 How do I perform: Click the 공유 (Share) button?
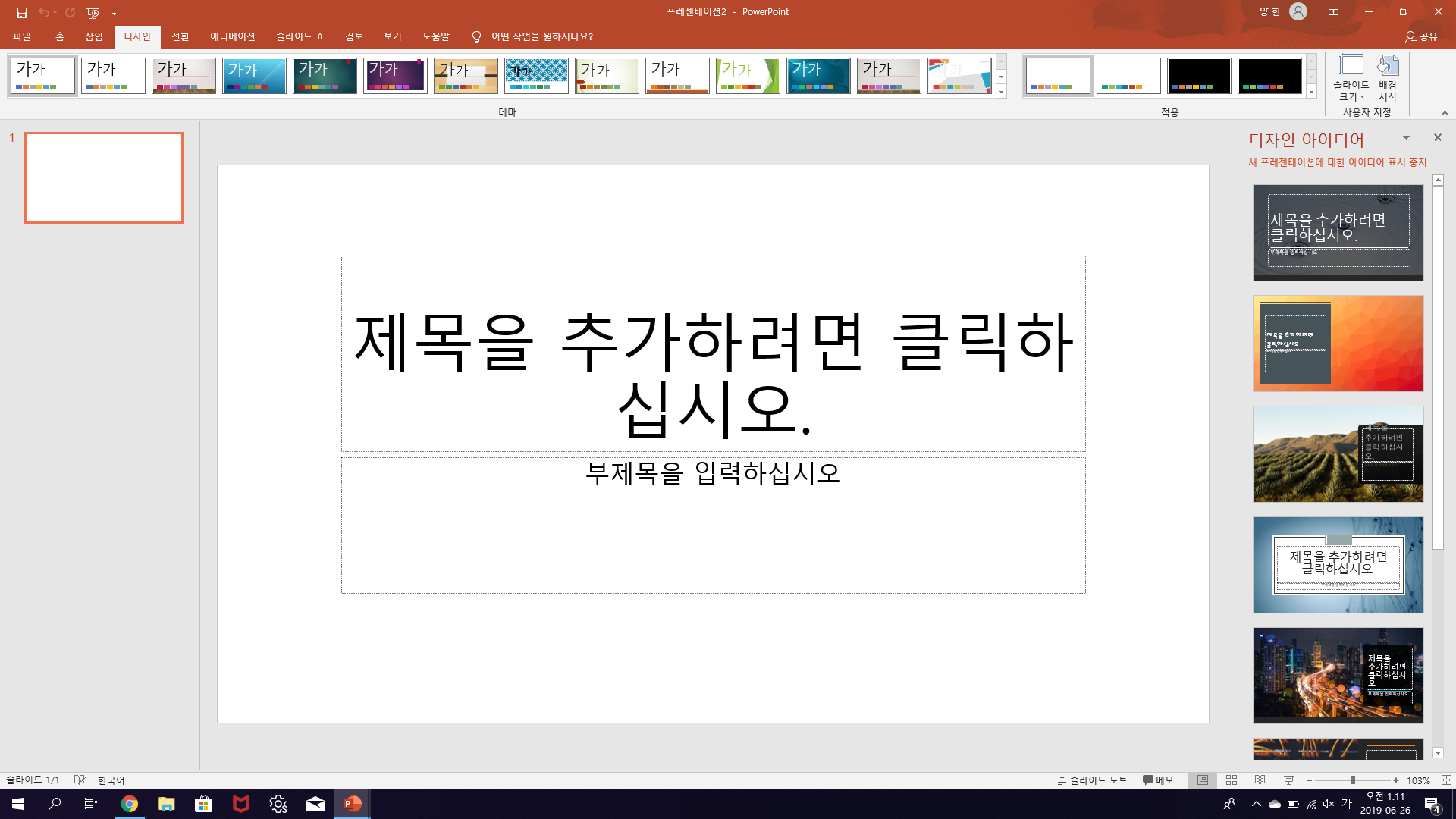coord(1422,36)
